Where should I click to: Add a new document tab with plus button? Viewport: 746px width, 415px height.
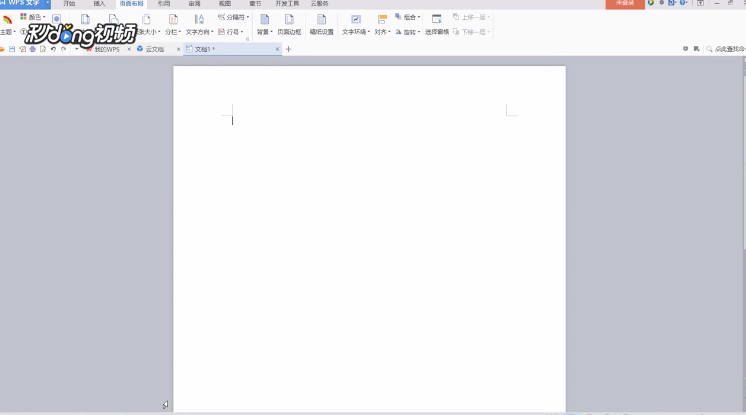click(288, 49)
